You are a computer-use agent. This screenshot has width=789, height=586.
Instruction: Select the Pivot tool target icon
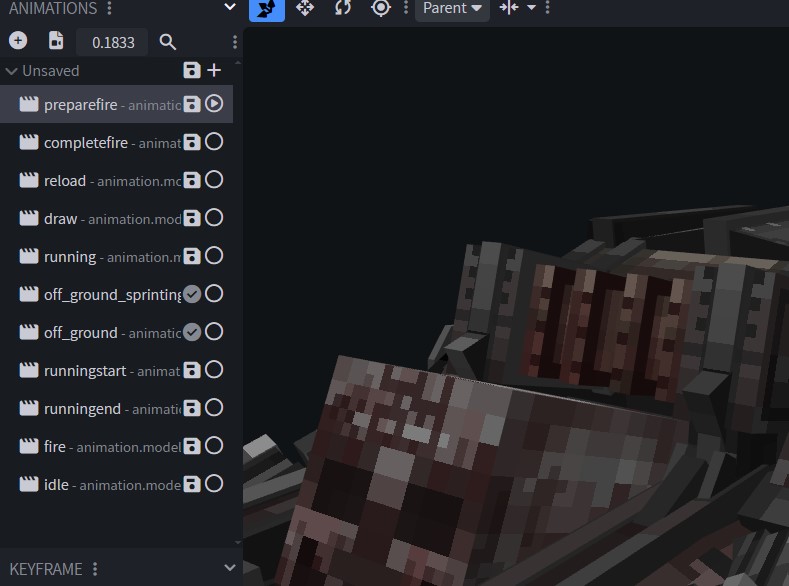coord(381,8)
